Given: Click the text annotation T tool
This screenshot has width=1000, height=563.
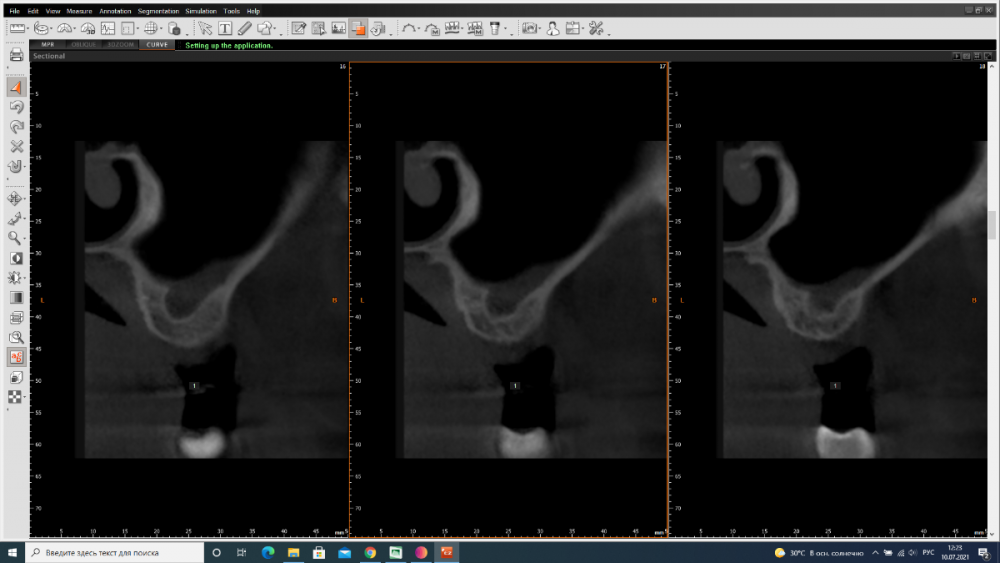Looking at the screenshot, I should (x=225, y=28).
